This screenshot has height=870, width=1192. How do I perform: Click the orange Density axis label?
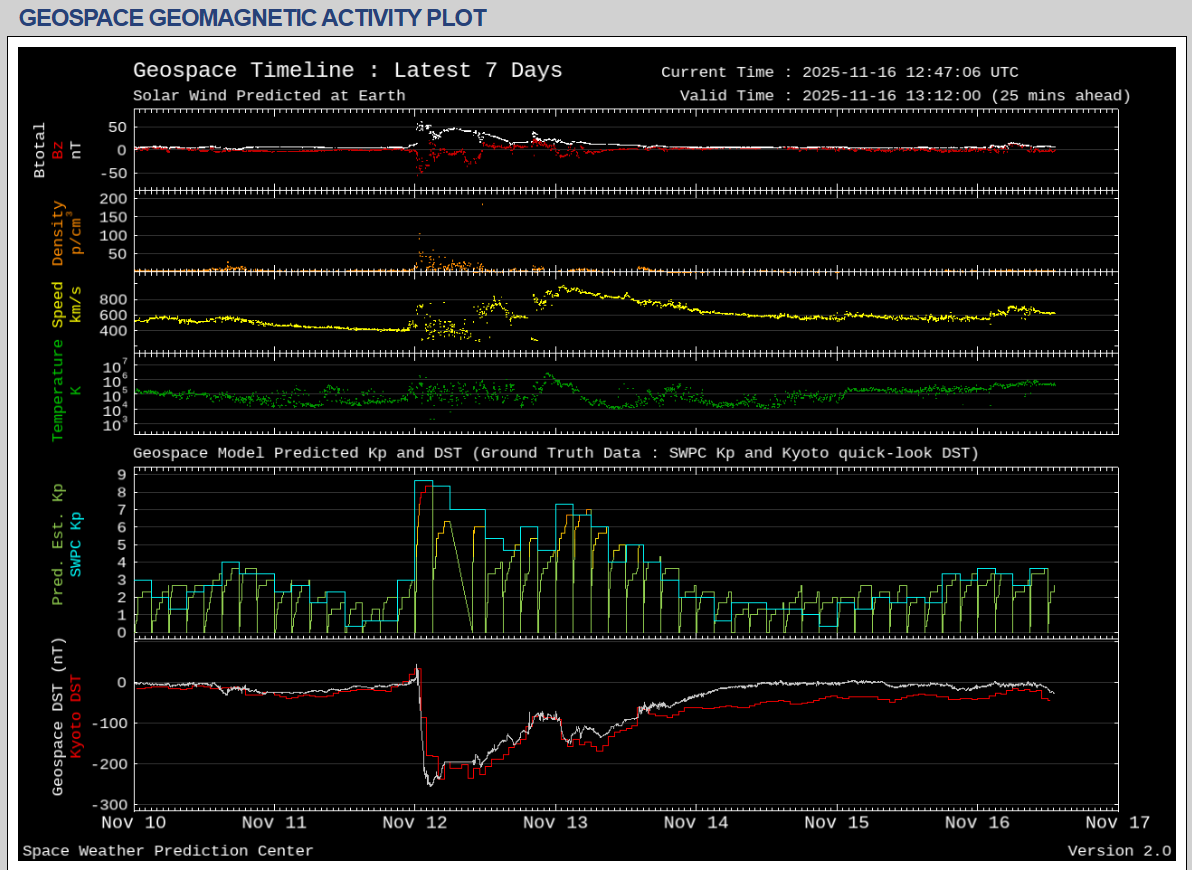tap(58, 233)
